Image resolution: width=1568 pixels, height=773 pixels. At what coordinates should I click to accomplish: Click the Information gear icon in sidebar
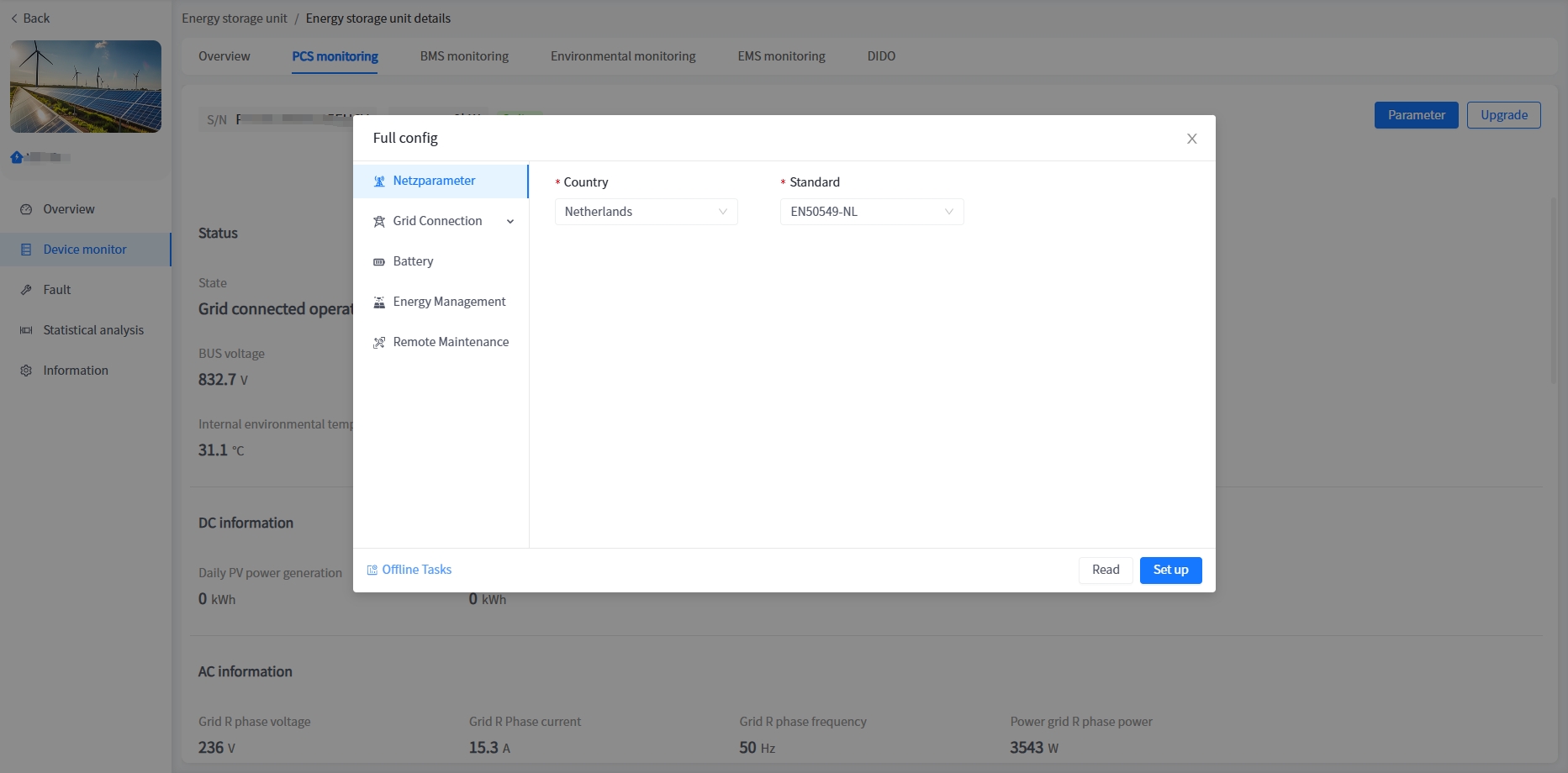tap(26, 371)
